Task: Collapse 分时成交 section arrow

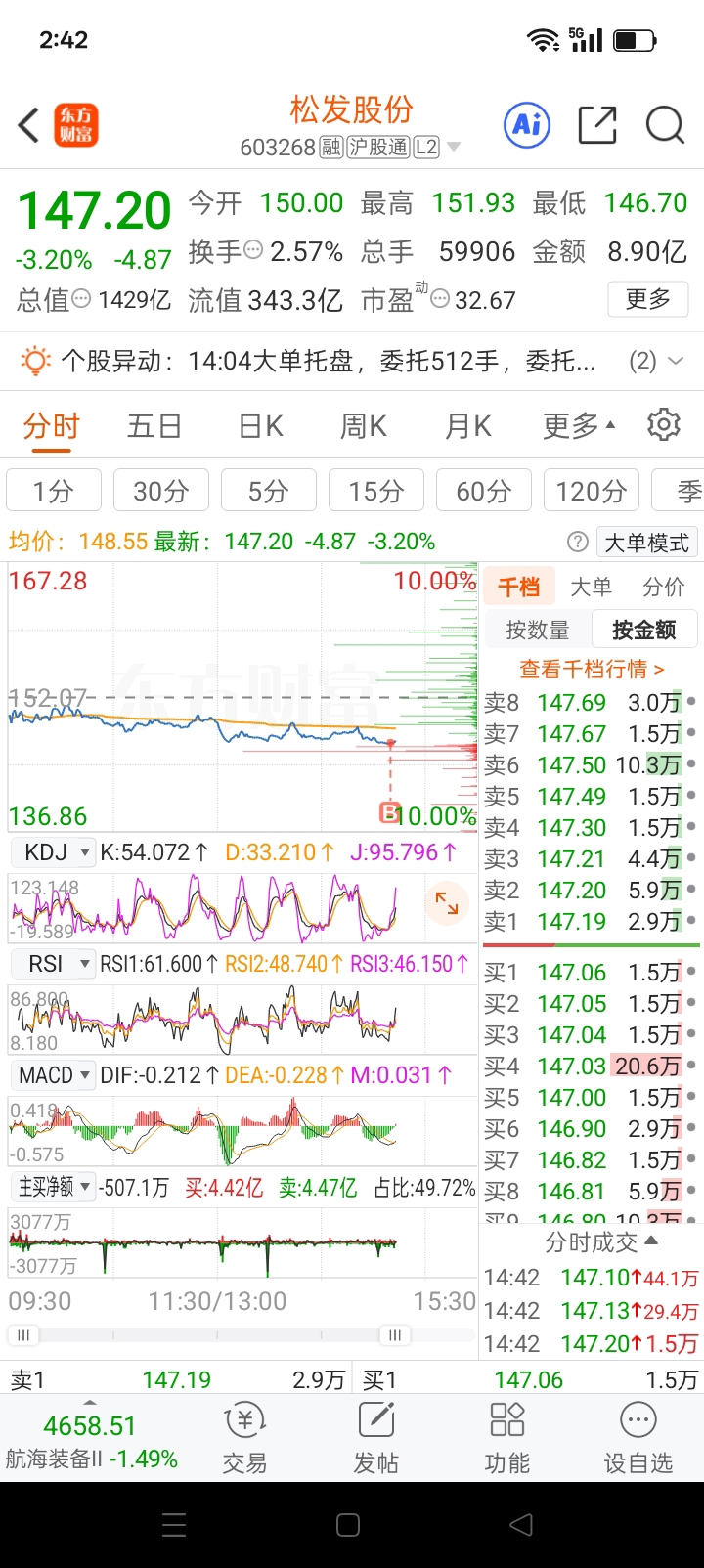Action: click(x=652, y=1241)
